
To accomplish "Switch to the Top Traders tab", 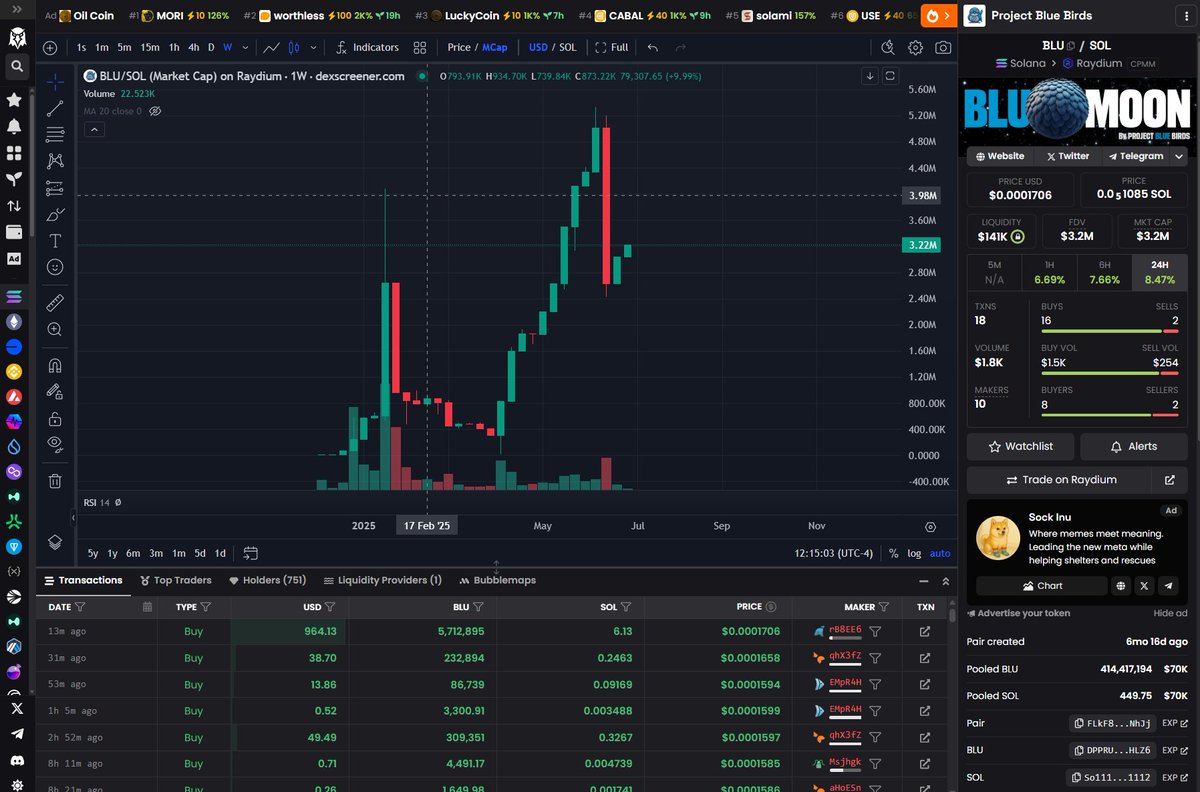I will (x=176, y=580).
